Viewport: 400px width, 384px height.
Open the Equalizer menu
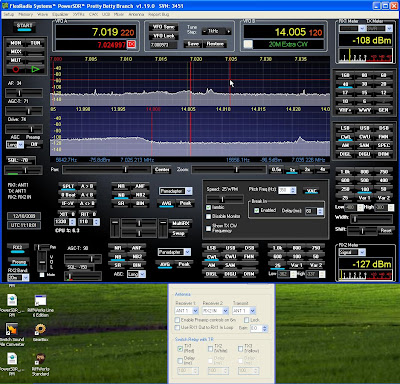pos(60,14)
